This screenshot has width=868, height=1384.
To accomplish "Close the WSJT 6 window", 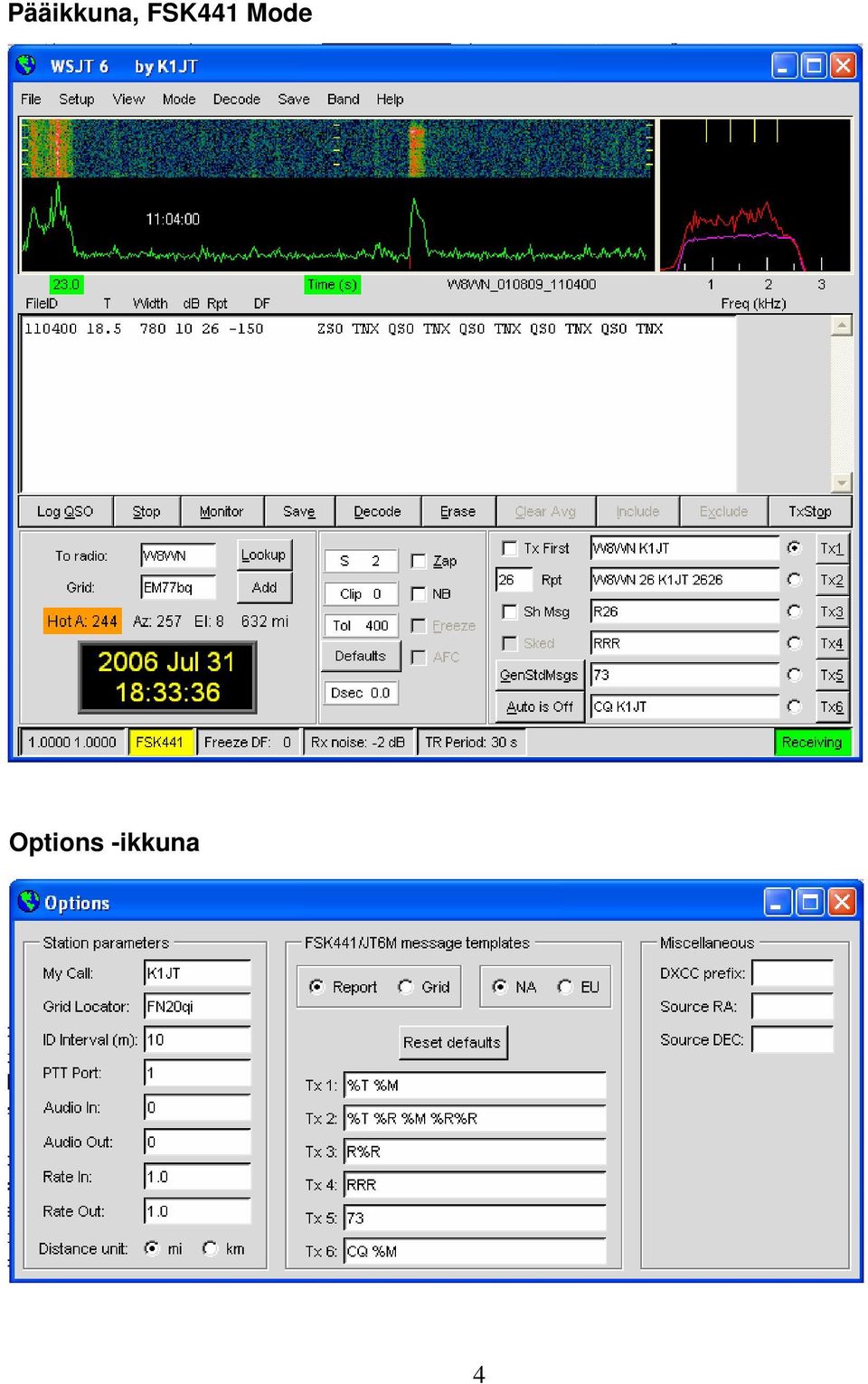I will pyautogui.click(x=843, y=65).
